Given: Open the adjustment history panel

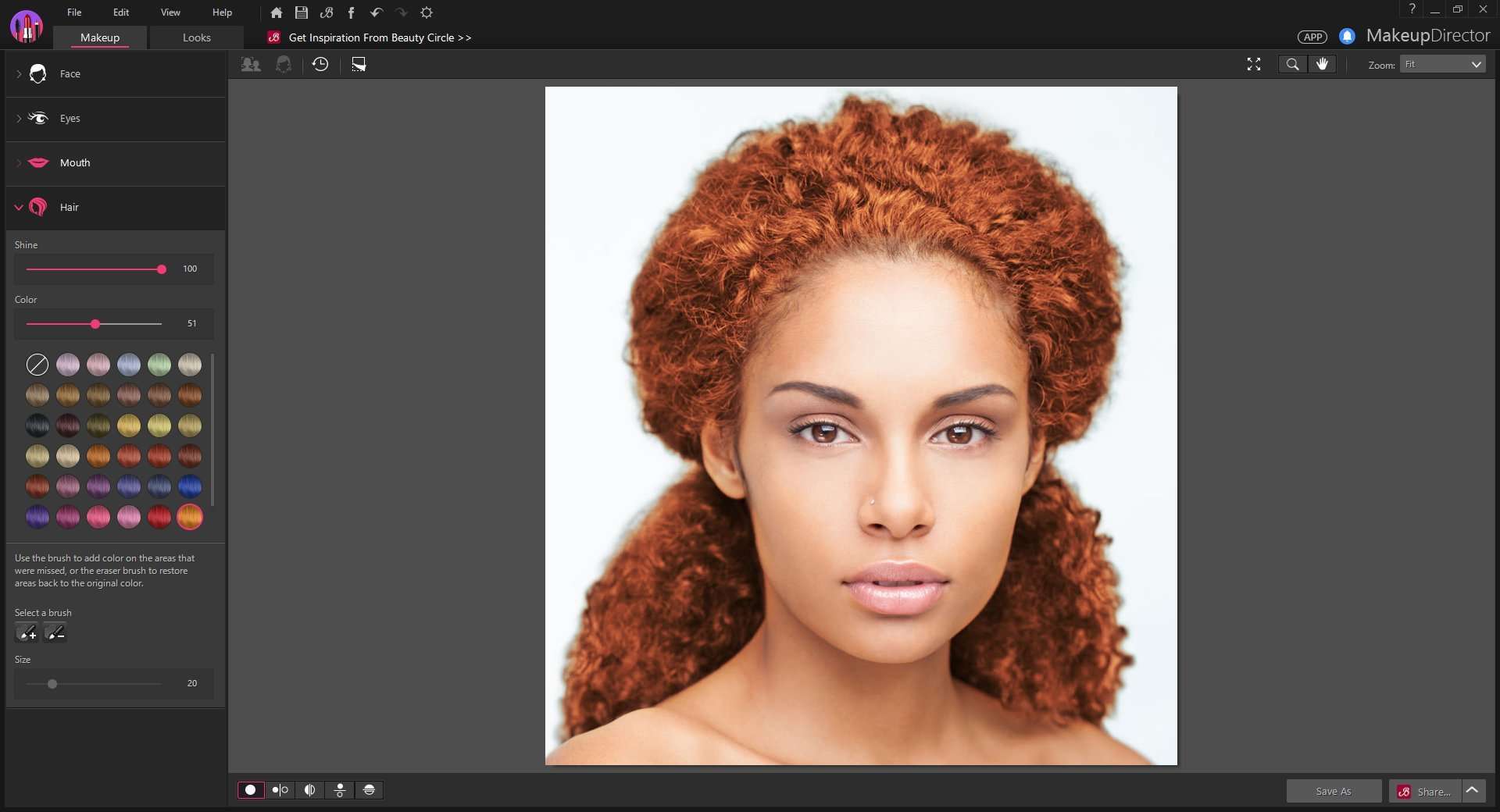Looking at the screenshot, I should point(320,65).
